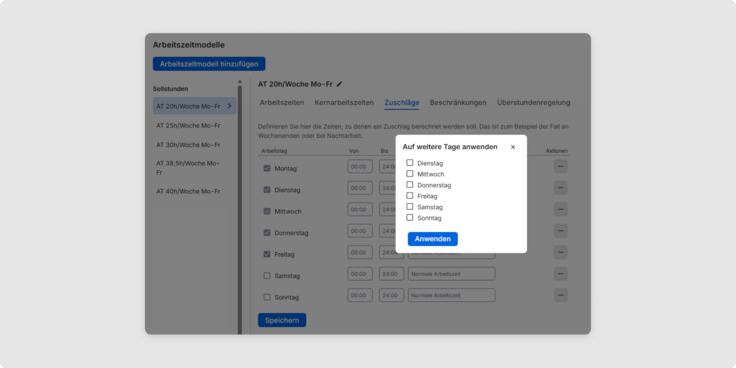This screenshot has height=368, width=736.
Task: Click the Bis time field for Sonntag
Action: pos(391,295)
